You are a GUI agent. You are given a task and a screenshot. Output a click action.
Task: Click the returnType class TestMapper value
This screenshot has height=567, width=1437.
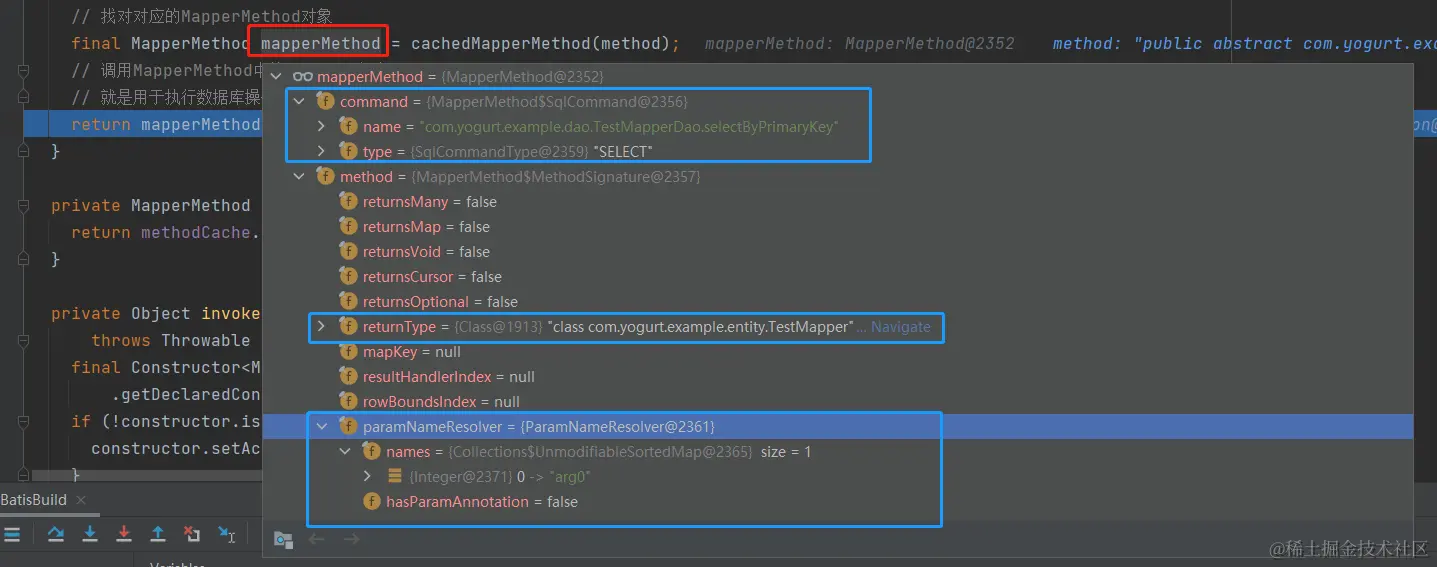point(703,327)
